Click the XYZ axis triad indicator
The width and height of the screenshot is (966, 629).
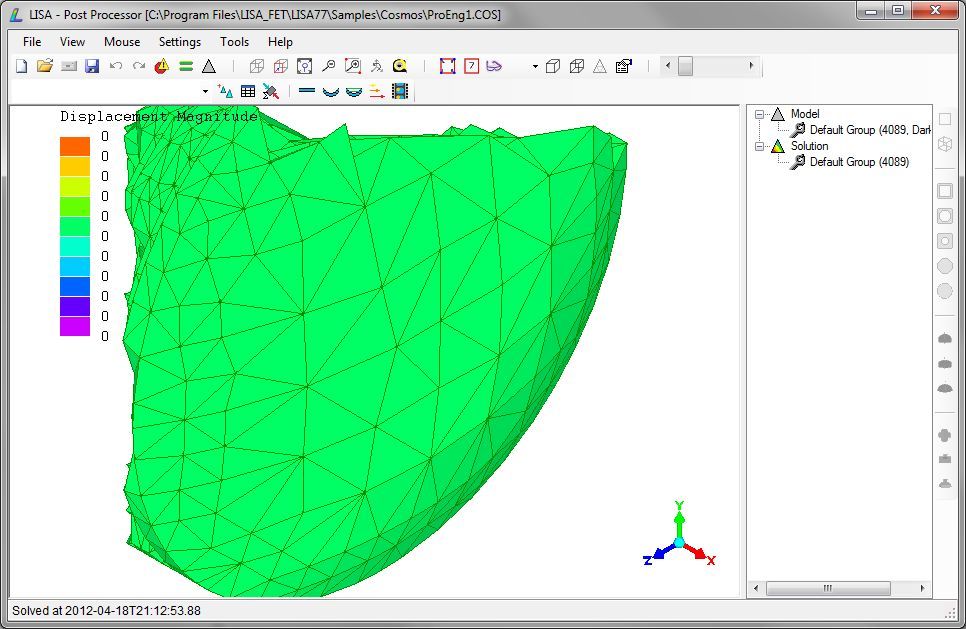point(679,535)
